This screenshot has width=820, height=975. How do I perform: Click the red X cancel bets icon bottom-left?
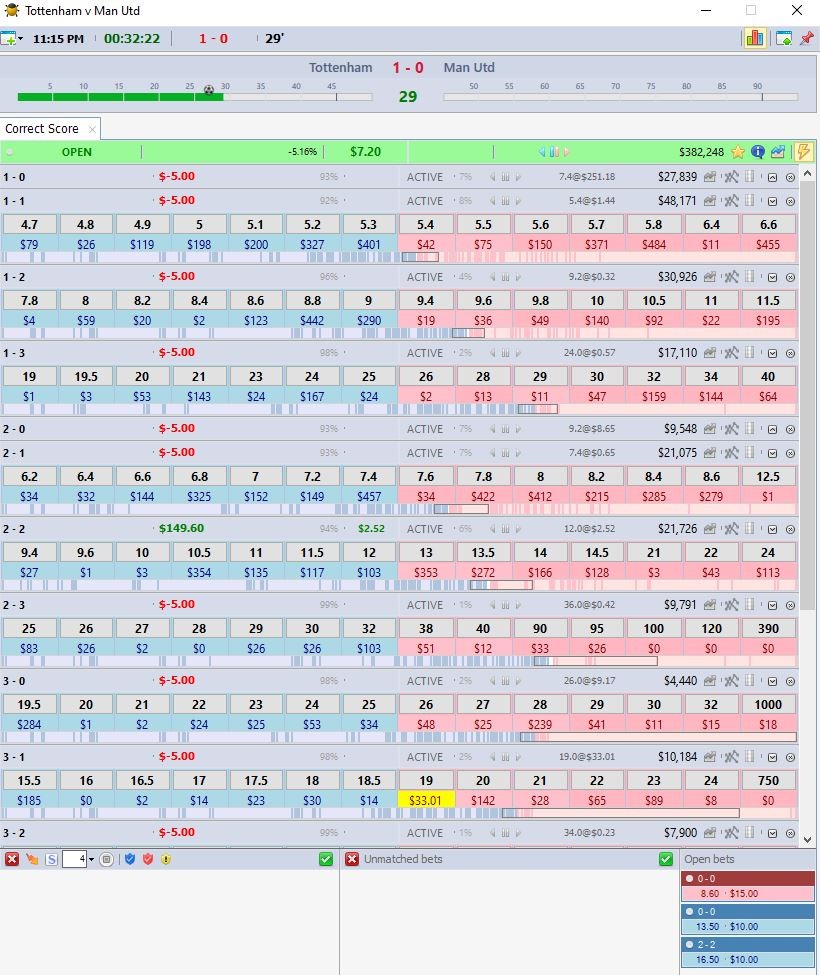click(x=11, y=859)
